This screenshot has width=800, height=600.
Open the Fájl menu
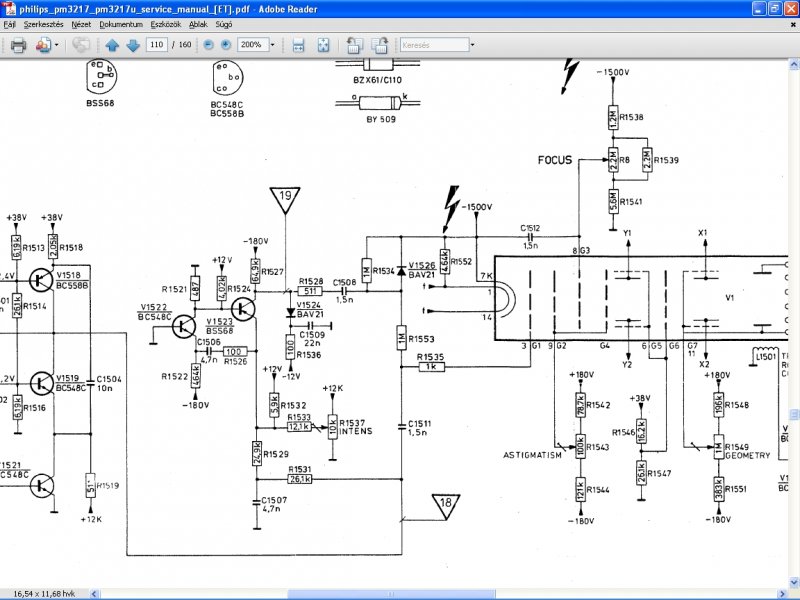tap(9, 24)
